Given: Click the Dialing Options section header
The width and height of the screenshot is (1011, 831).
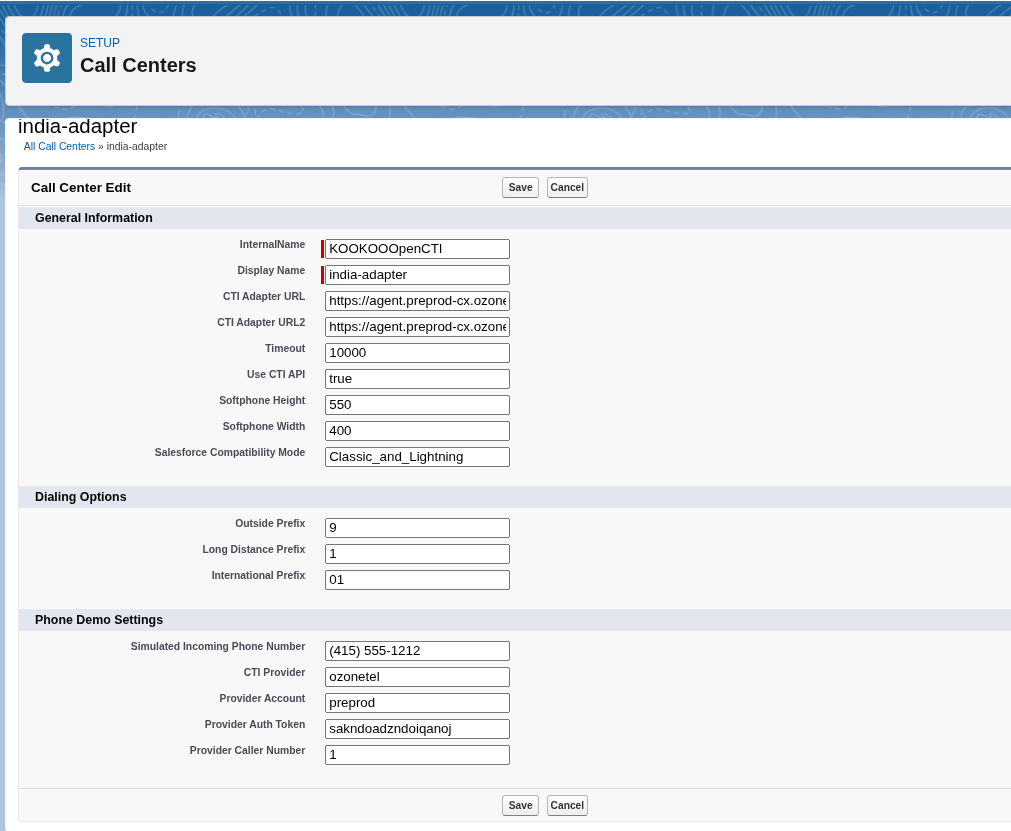Looking at the screenshot, I should click(x=81, y=497).
